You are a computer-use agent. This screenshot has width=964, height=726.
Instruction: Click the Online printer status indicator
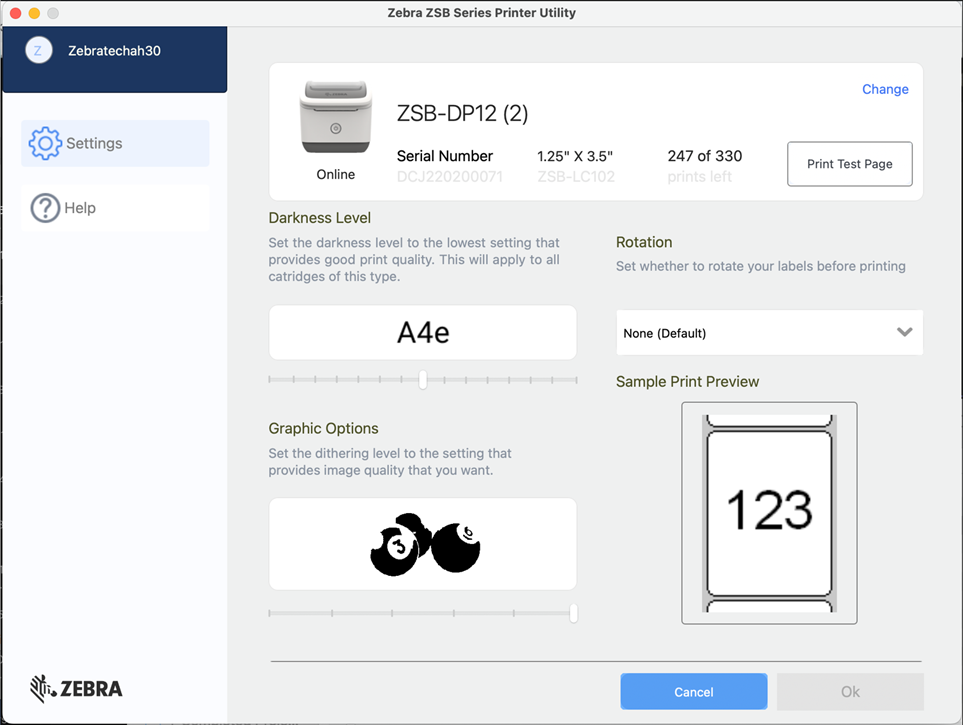coord(335,174)
